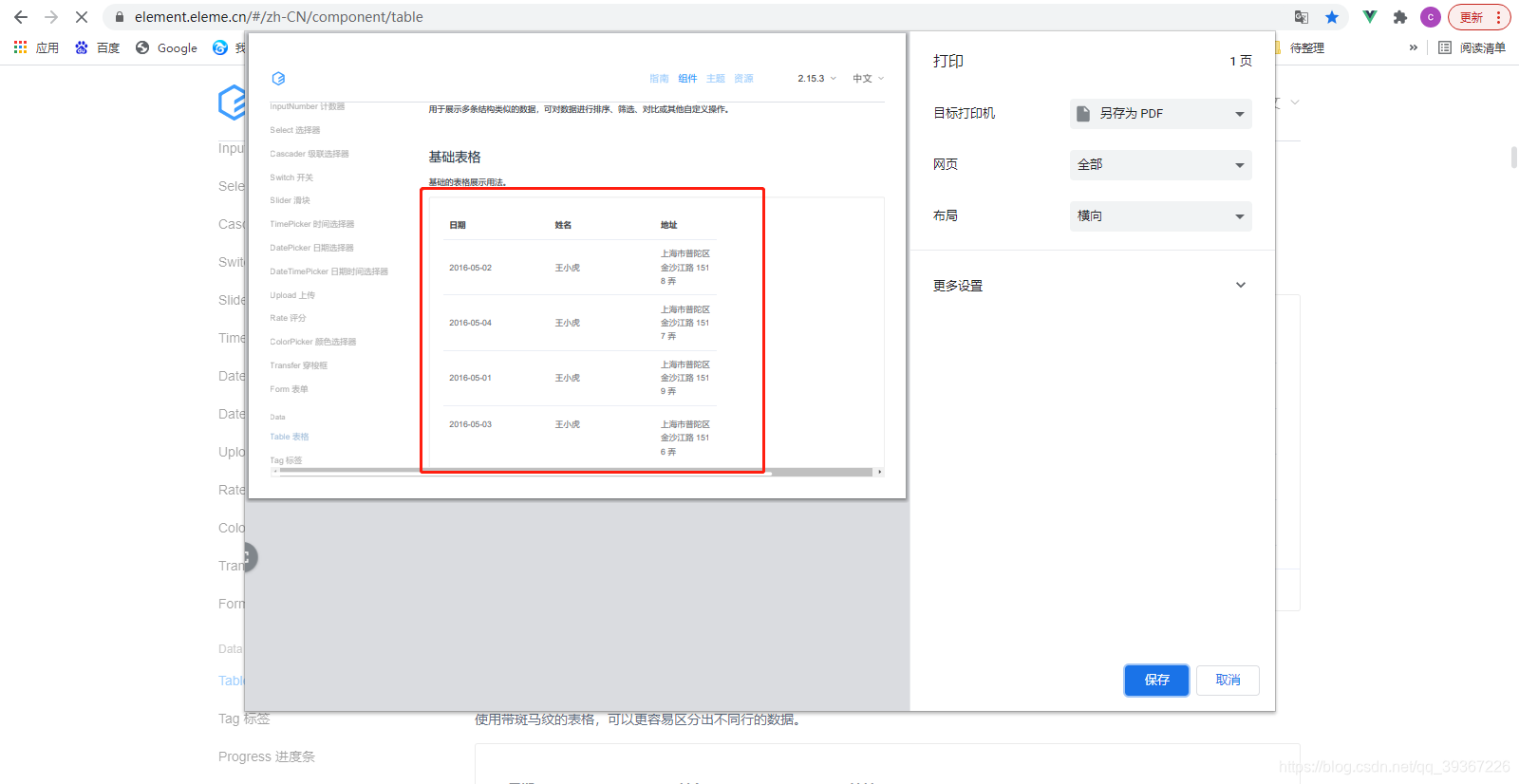This screenshot has width=1519, height=784.
Task: Click 资源 link in print preview
Action: (743, 79)
